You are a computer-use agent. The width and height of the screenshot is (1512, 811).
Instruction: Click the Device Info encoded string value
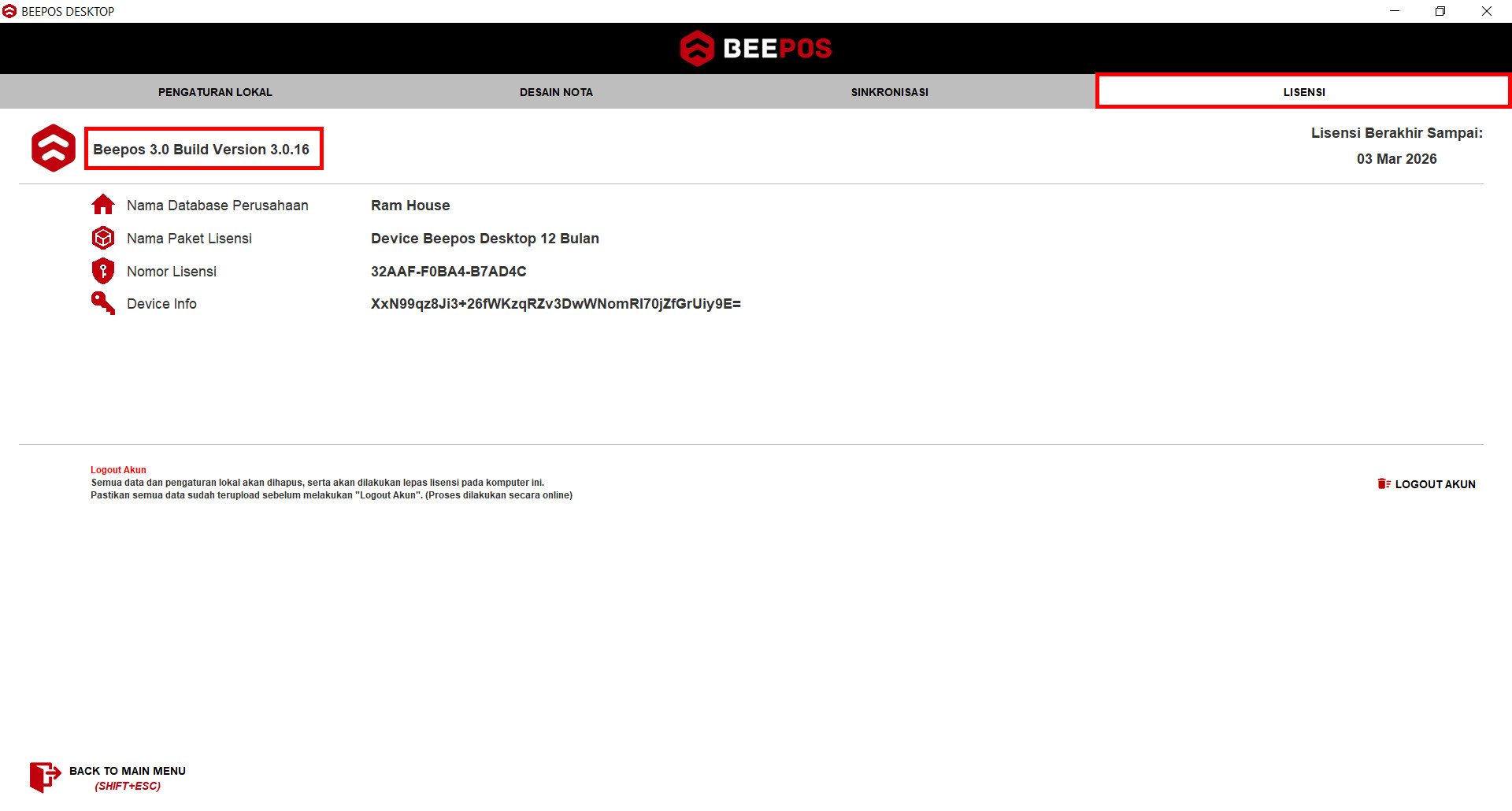pyautogui.click(x=555, y=304)
